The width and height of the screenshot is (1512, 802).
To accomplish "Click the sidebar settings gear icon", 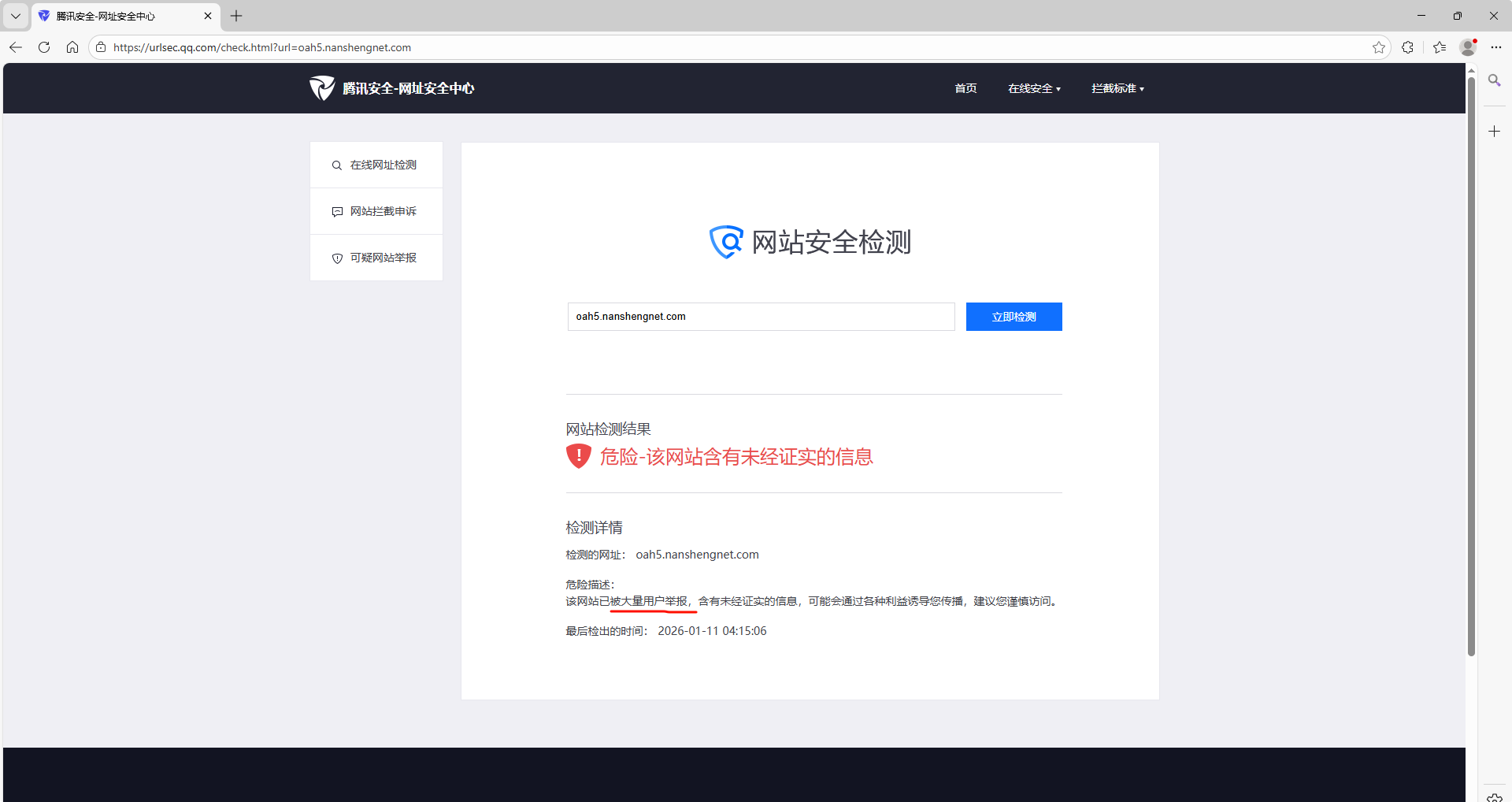I will (x=1495, y=797).
